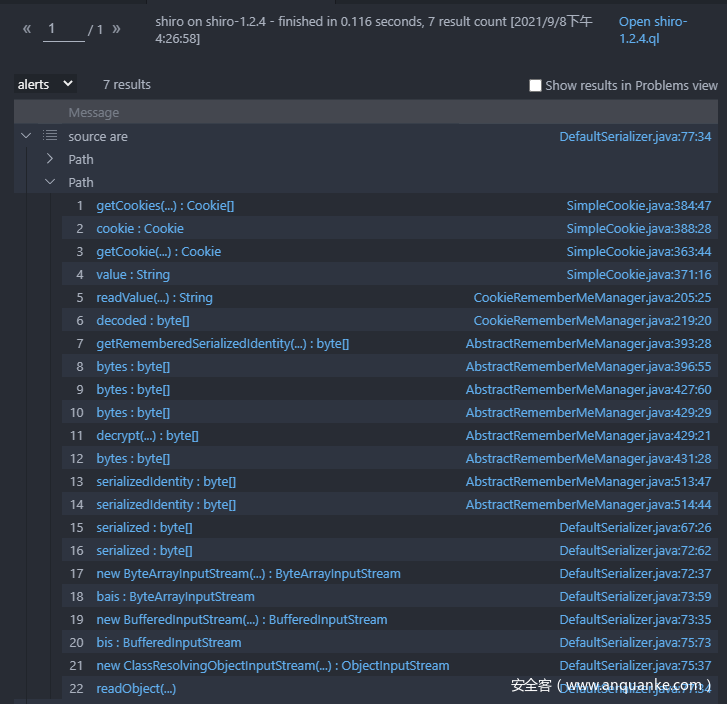Click the Message column header
The image size is (727, 704).
[x=94, y=113]
